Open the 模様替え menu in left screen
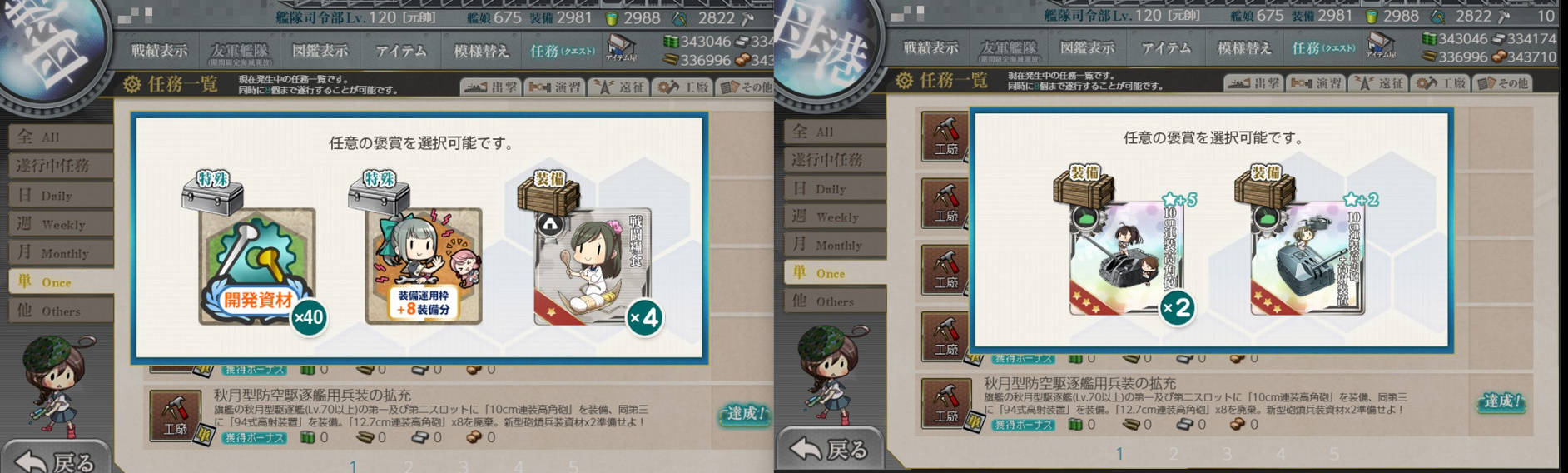 481,51
